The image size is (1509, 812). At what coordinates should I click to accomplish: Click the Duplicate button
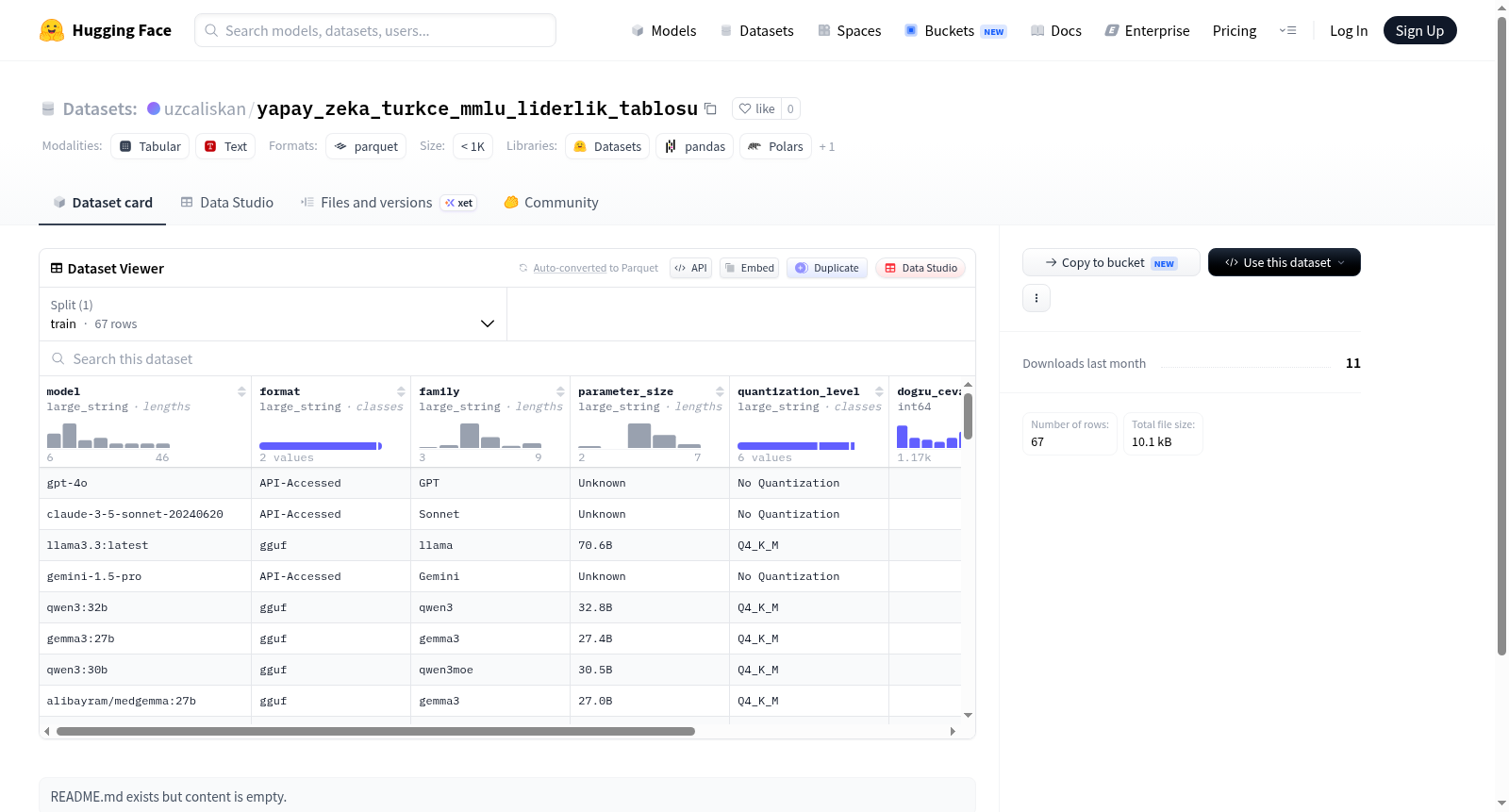point(827,268)
